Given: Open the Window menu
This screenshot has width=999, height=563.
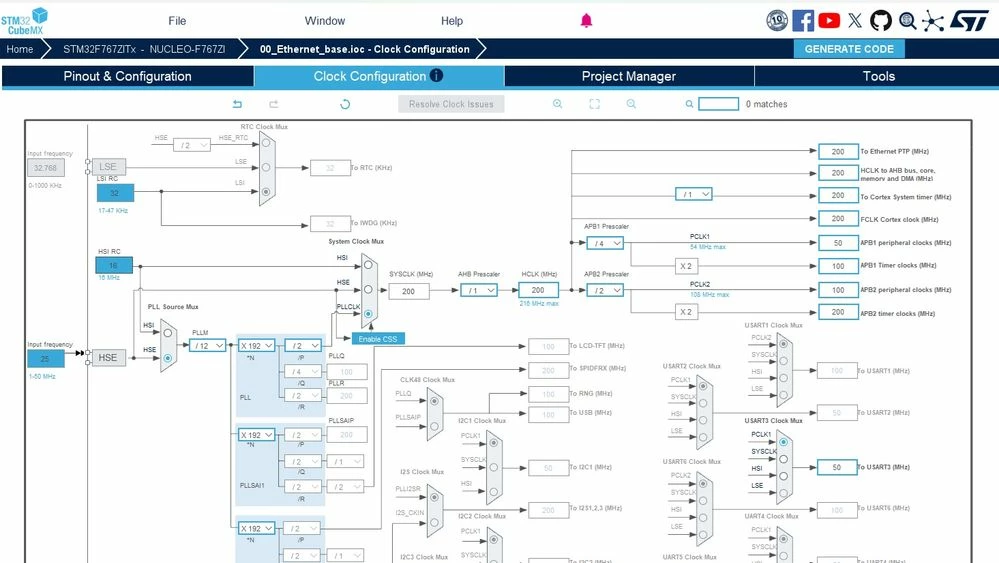Looking at the screenshot, I should (x=325, y=21).
